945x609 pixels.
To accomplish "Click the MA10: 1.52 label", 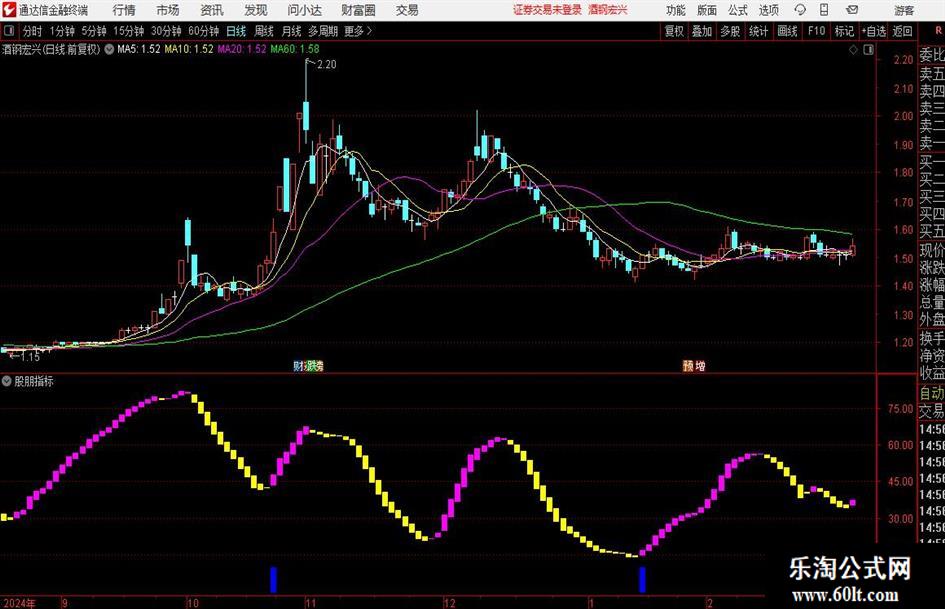I will point(189,49).
